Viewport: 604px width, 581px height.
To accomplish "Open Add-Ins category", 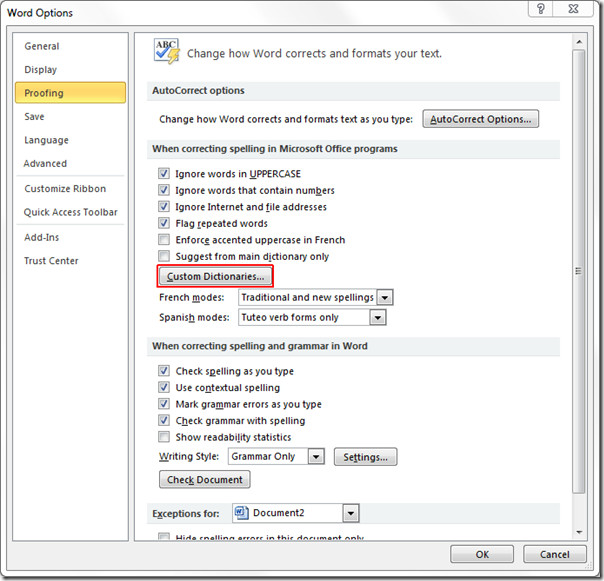I will [70, 237].
